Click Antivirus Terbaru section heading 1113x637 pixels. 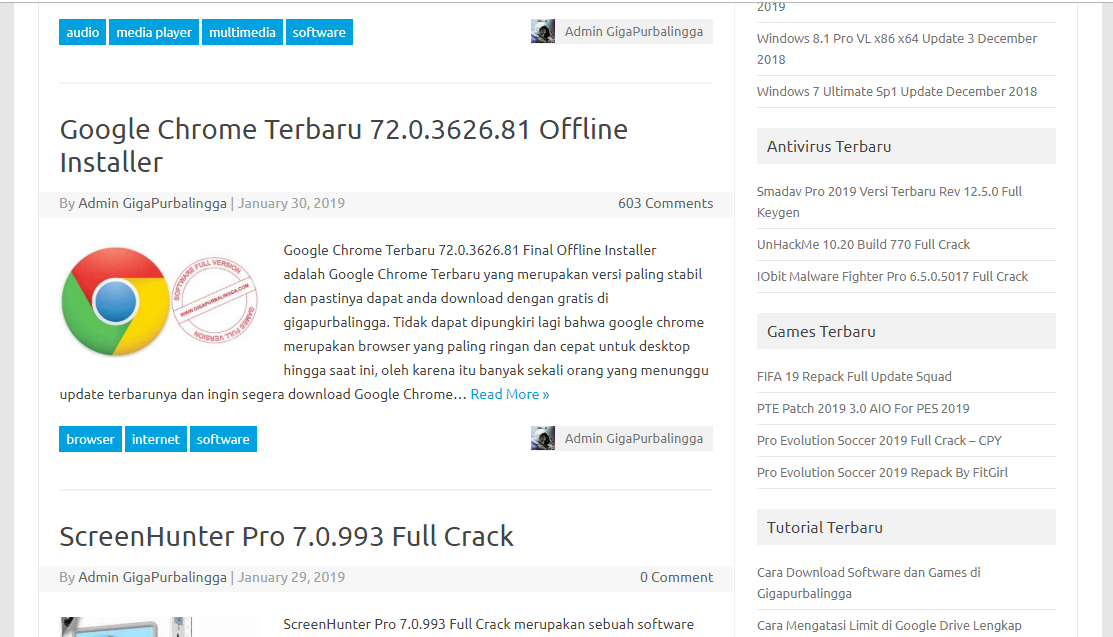tap(906, 146)
